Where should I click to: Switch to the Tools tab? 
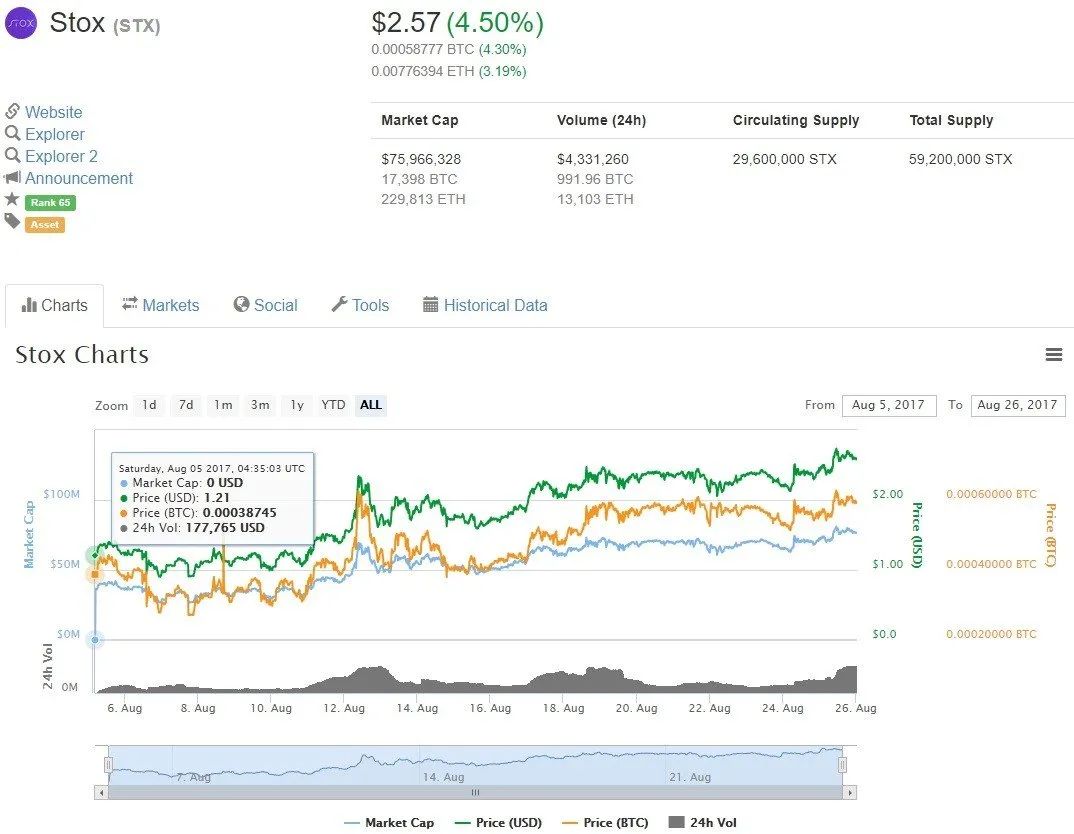pos(360,305)
